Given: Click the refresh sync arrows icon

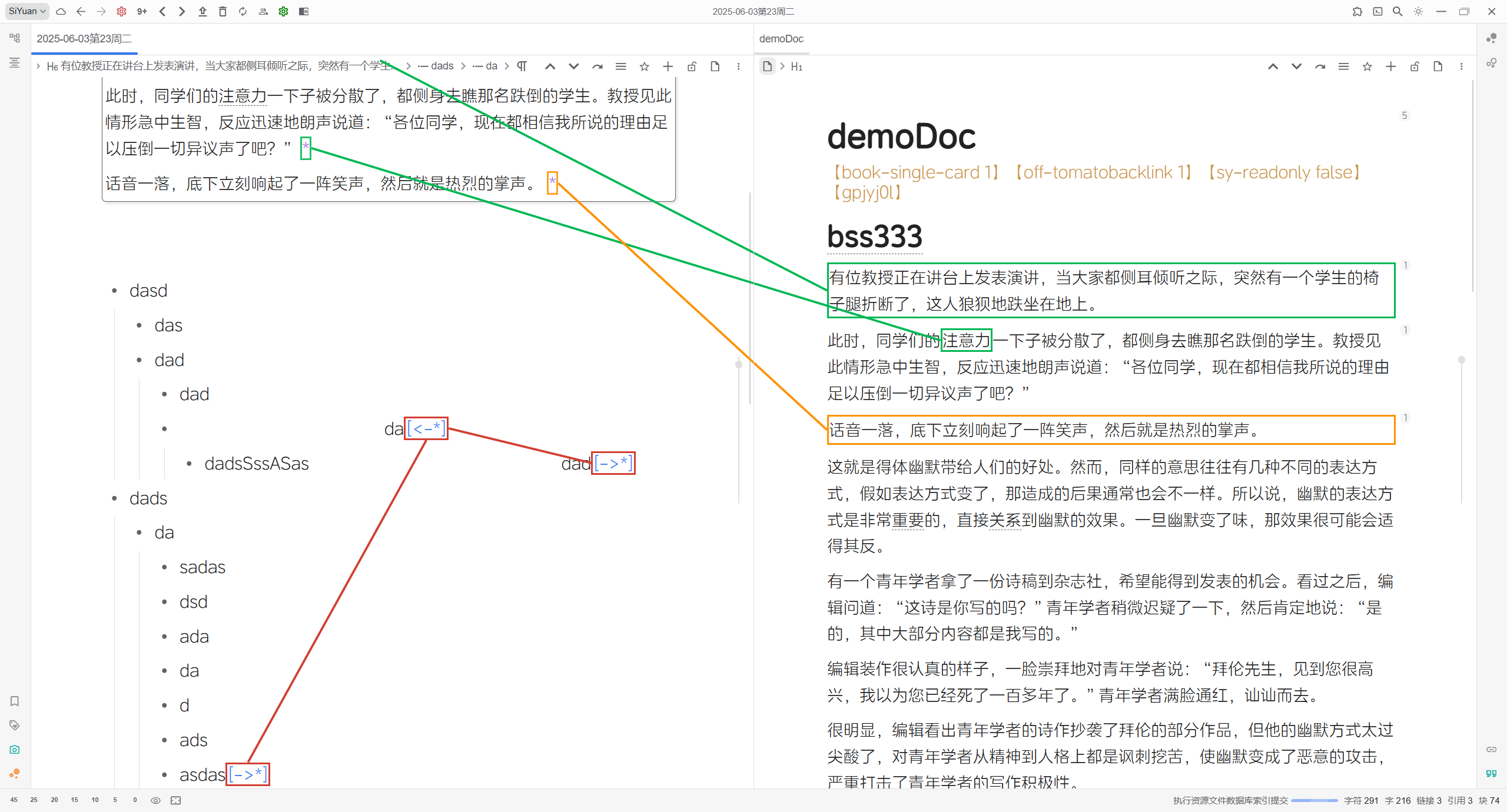Looking at the screenshot, I should [x=243, y=11].
